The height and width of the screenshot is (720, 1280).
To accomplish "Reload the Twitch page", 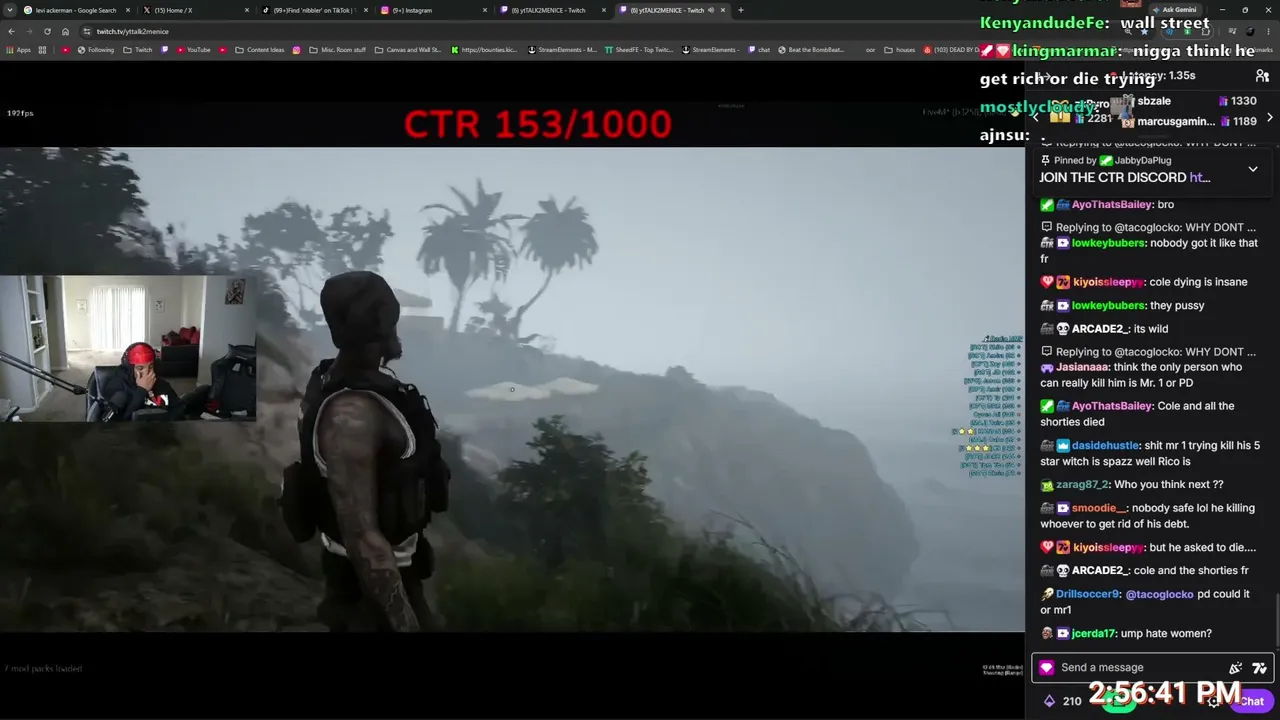I will 47,31.
